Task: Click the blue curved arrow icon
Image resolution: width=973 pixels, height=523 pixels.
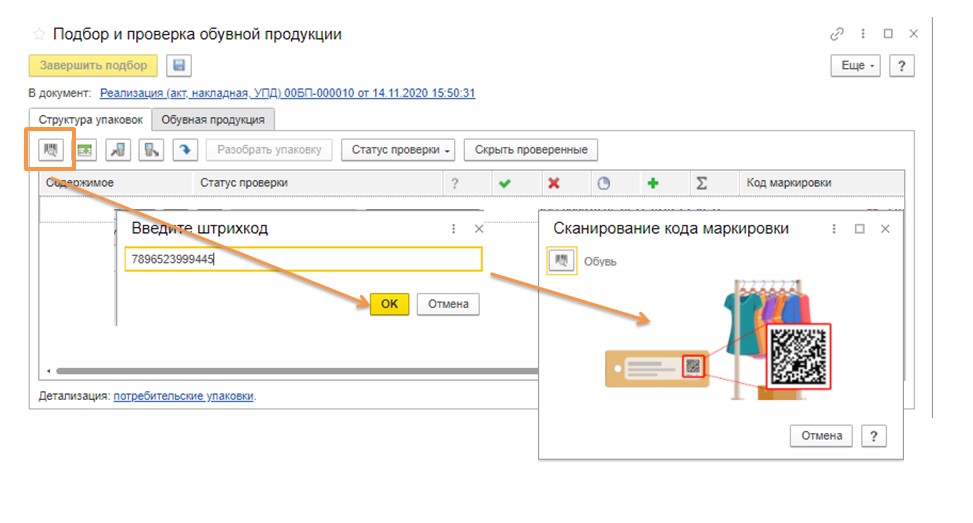Action: [184, 150]
